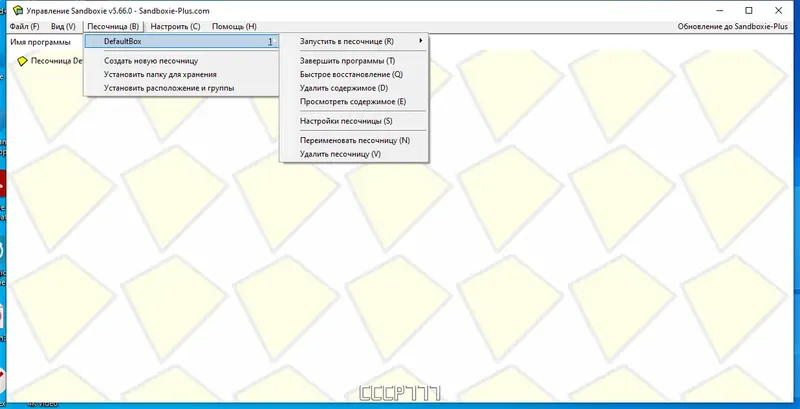This screenshot has height=409, width=800.
Task: Choose Переименовать песочницу (N)
Action: pyautogui.click(x=354, y=140)
